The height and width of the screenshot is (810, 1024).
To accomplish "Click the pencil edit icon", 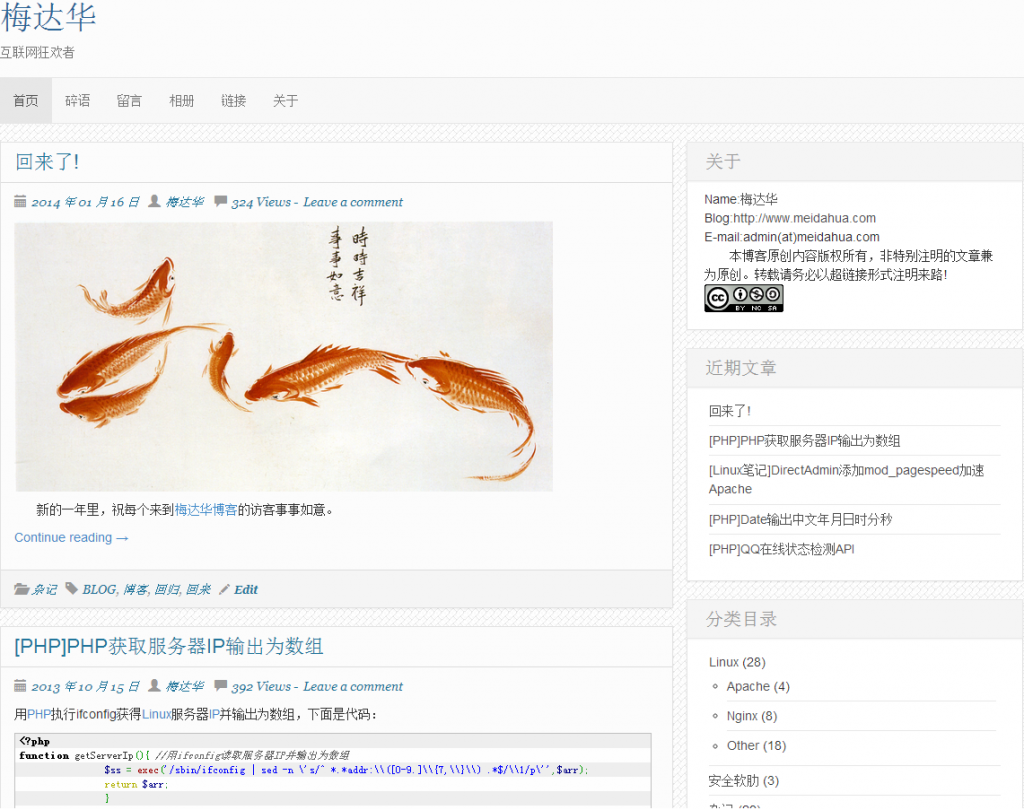I will pyautogui.click(x=224, y=589).
